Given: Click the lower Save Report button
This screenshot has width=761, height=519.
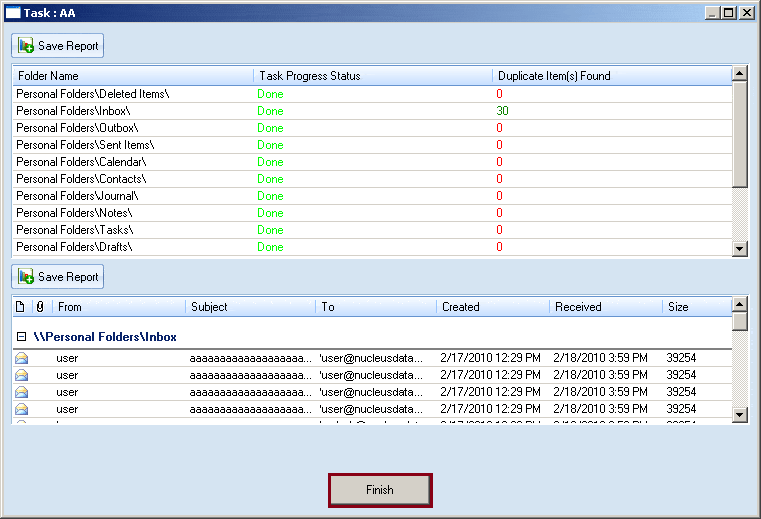Looking at the screenshot, I should (x=58, y=277).
